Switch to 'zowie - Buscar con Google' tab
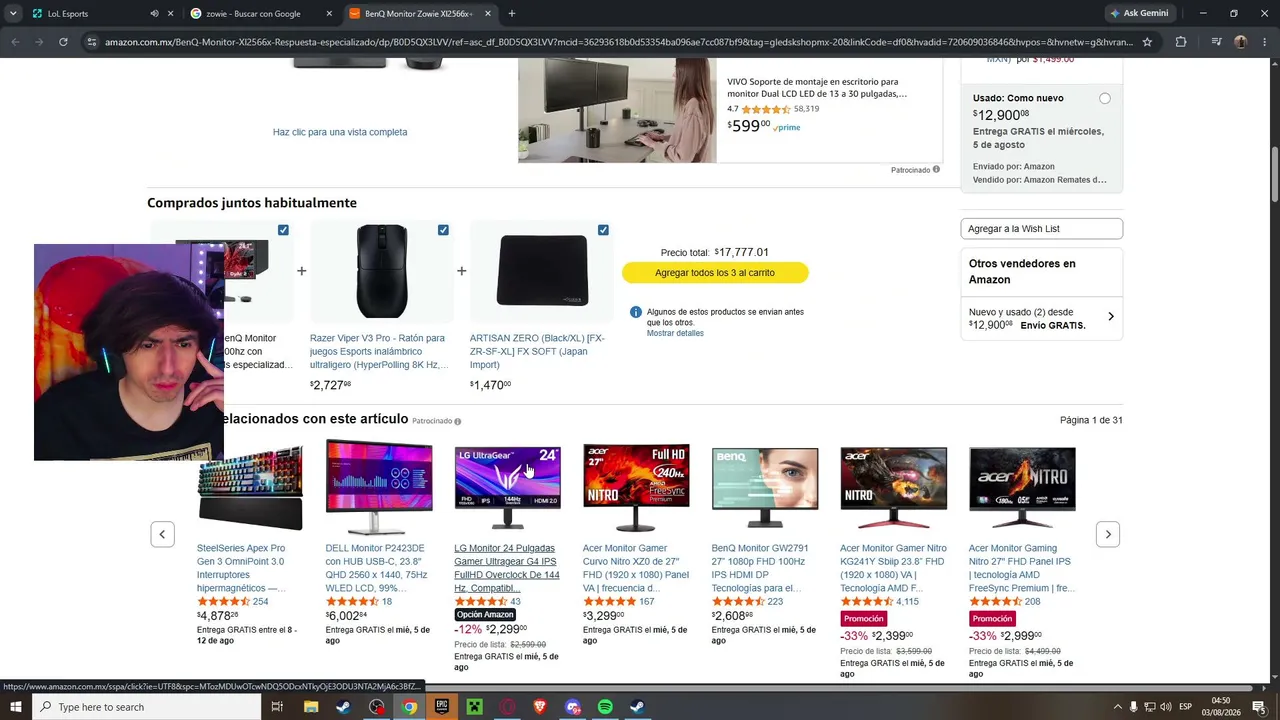Viewport: 1280px width, 720px height. pos(262,14)
